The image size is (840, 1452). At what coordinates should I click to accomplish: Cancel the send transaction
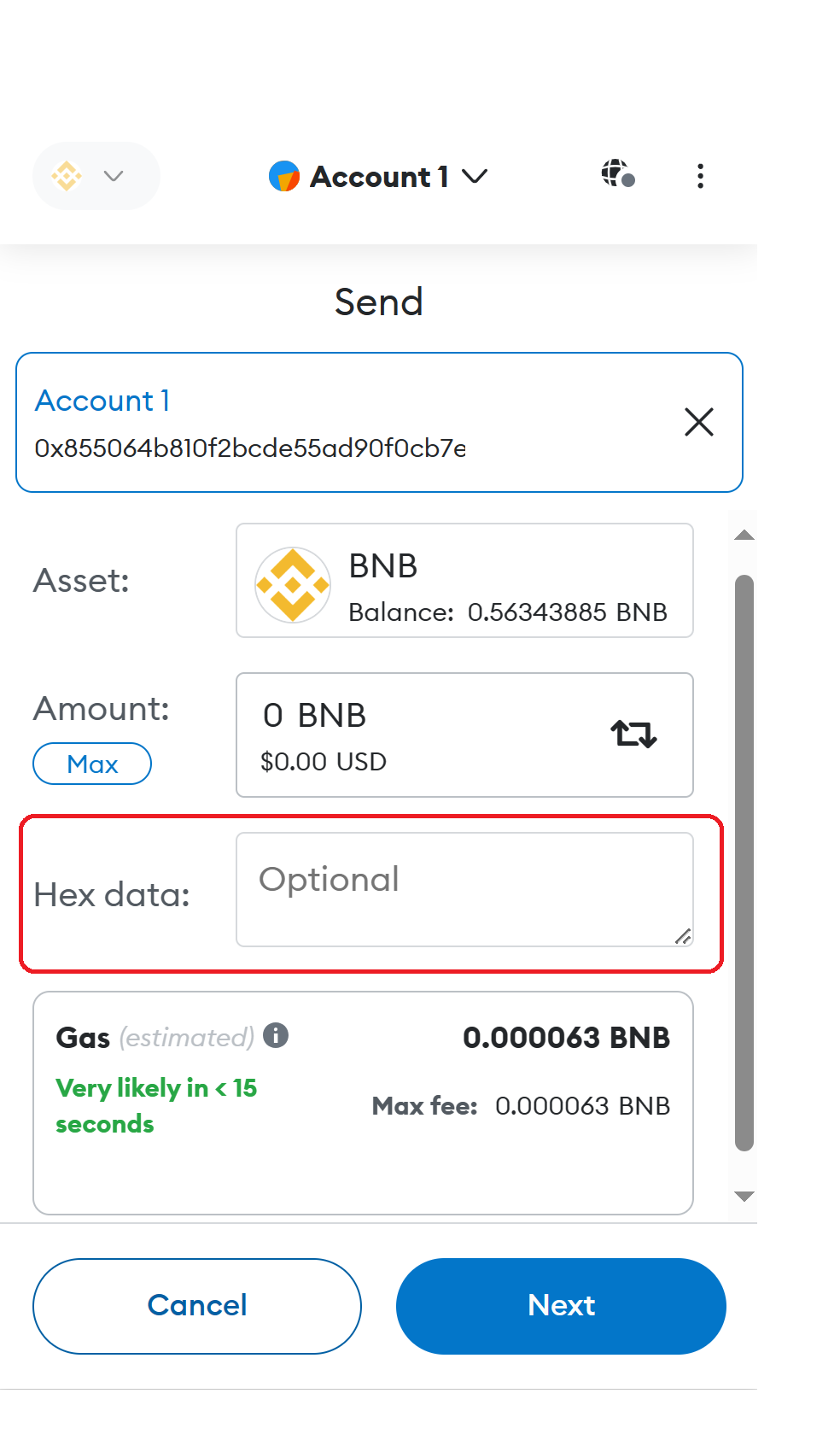[196, 1305]
